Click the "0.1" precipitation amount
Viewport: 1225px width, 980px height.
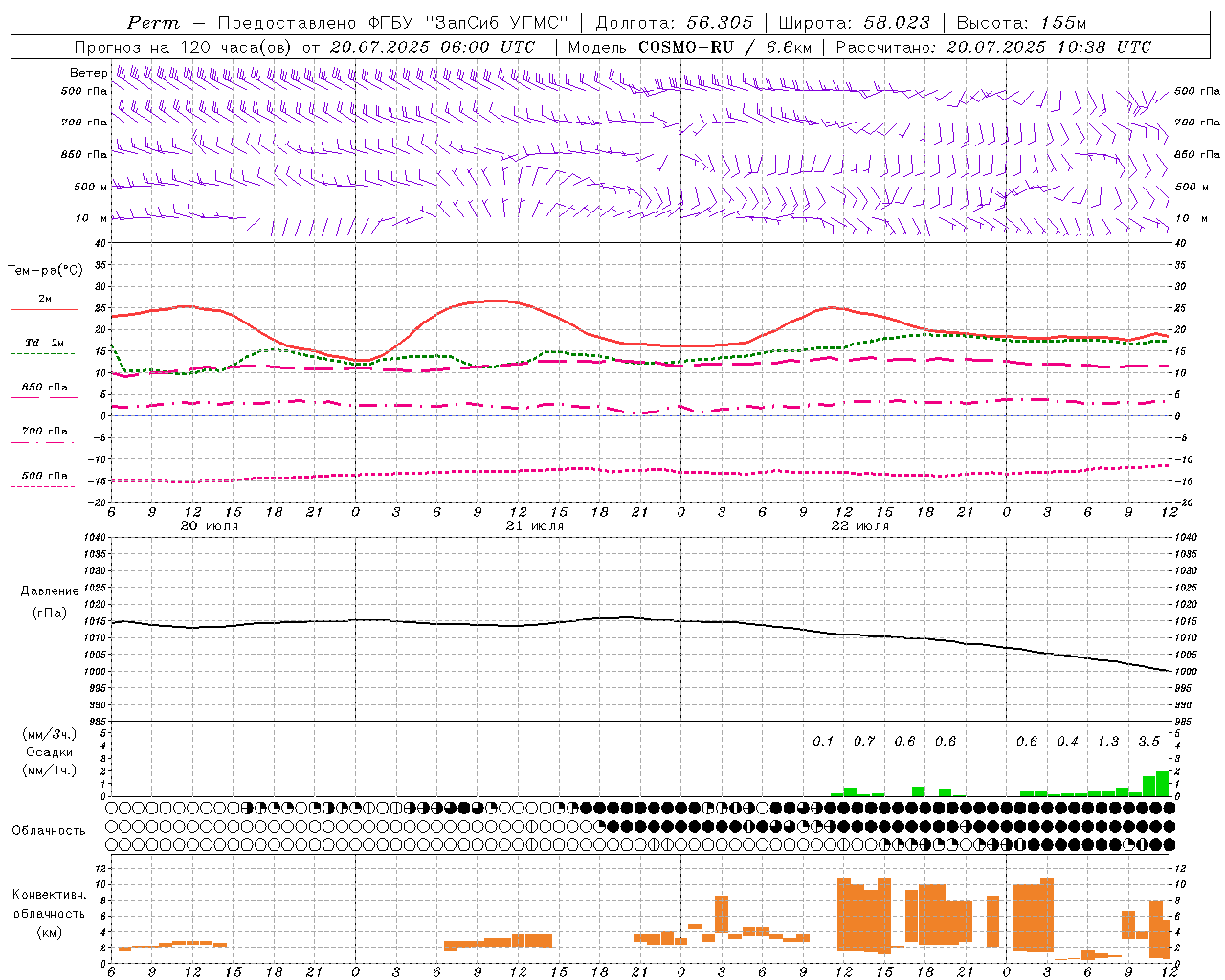[x=823, y=741]
